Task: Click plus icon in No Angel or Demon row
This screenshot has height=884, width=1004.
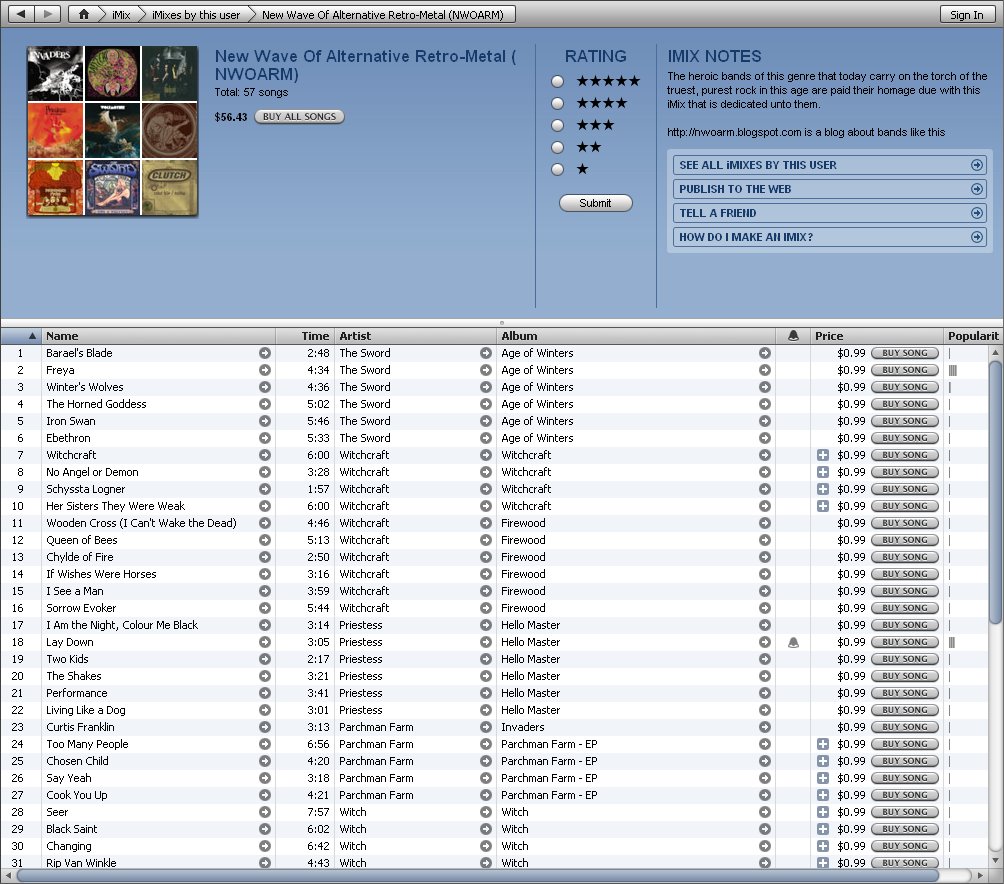Action: click(x=823, y=472)
